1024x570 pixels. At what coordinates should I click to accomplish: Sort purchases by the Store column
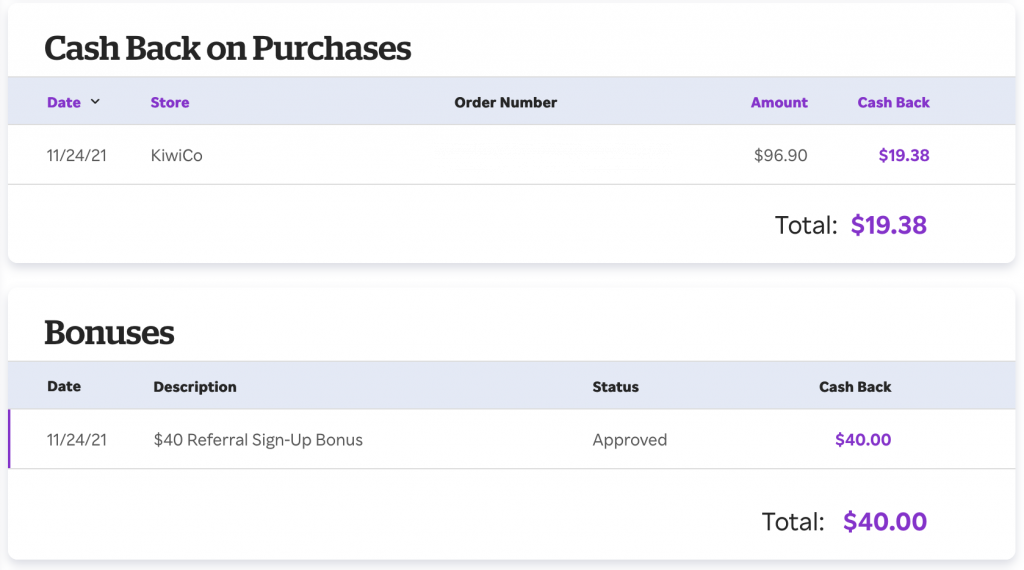tap(170, 103)
